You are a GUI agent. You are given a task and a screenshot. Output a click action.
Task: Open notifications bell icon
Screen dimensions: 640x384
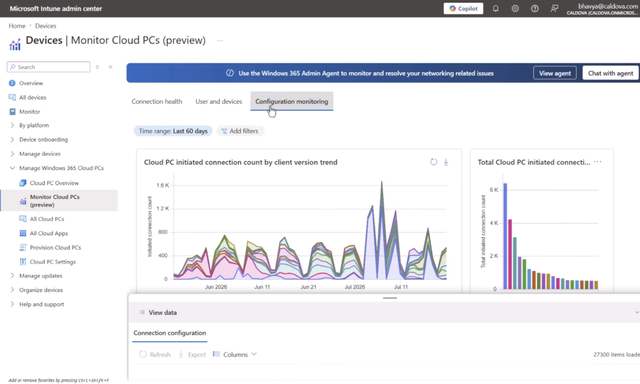496,9
